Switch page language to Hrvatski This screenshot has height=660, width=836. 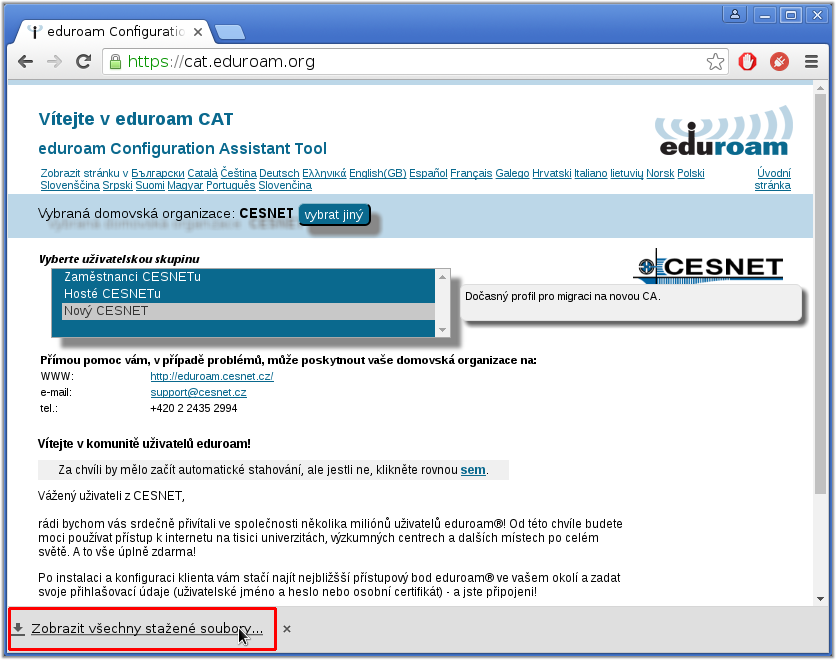pyautogui.click(x=552, y=173)
